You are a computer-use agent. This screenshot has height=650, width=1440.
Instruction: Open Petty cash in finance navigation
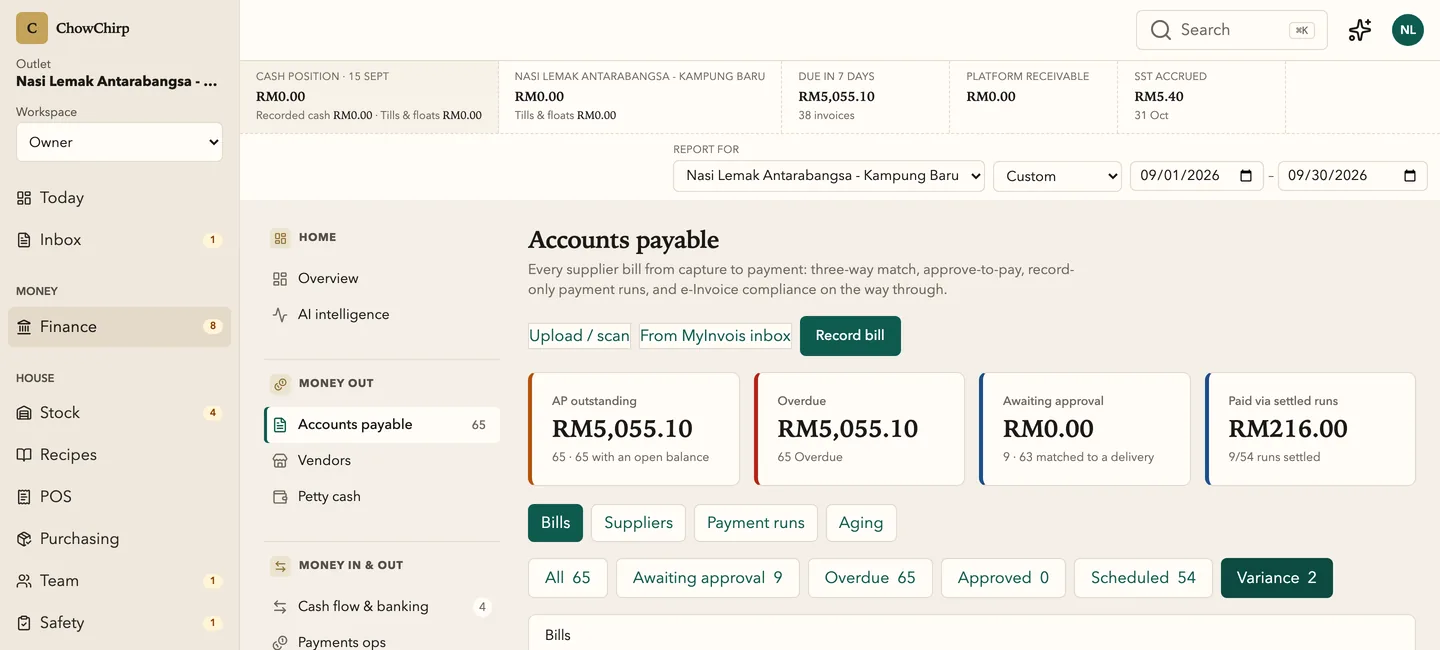[x=382, y=497]
